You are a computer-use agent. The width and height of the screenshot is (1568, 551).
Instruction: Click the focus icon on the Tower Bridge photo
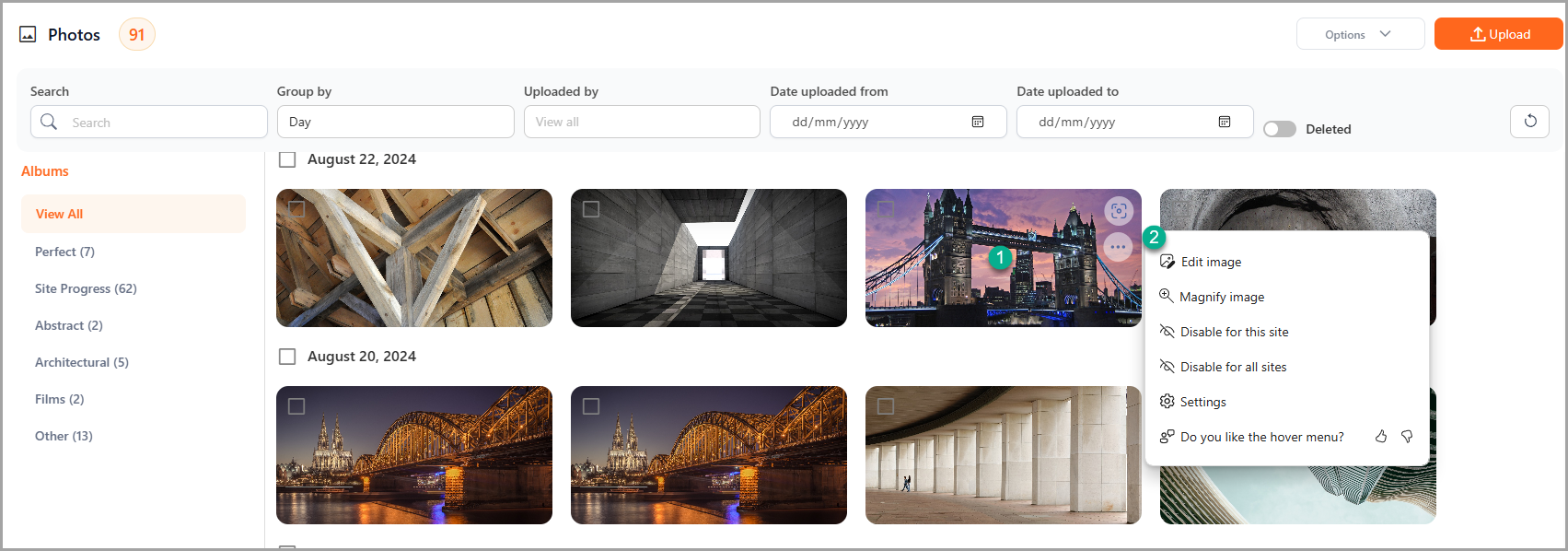coord(1119,211)
